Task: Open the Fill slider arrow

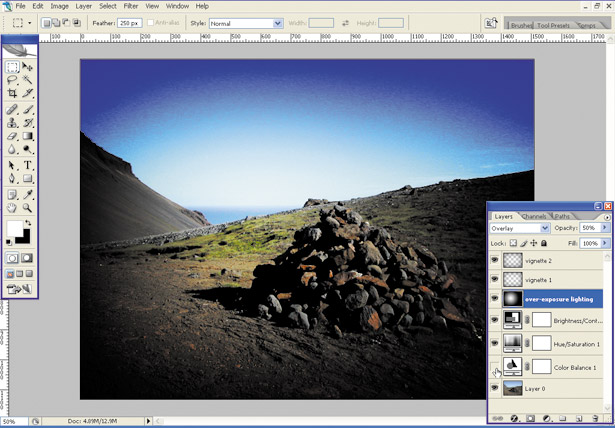Action: click(604, 243)
